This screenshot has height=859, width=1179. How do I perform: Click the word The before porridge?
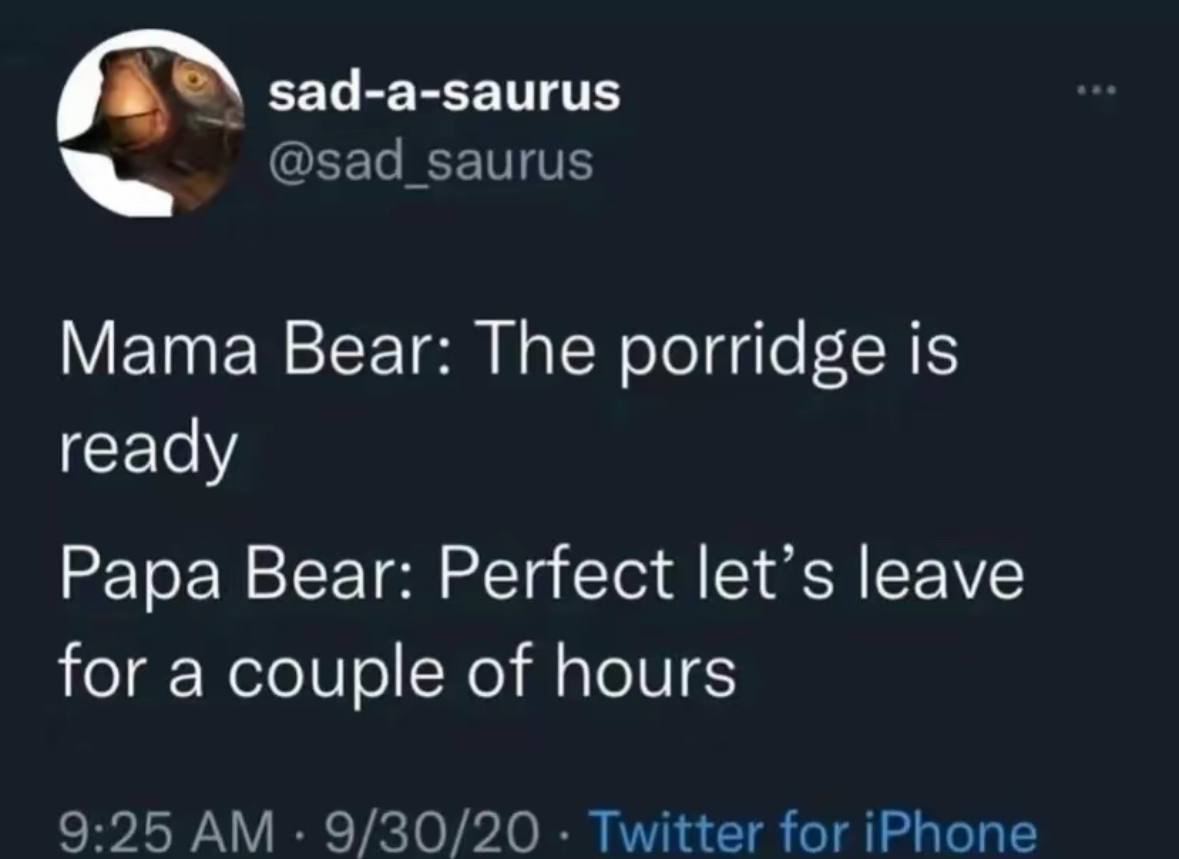pyautogui.click(x=534, y=351)
